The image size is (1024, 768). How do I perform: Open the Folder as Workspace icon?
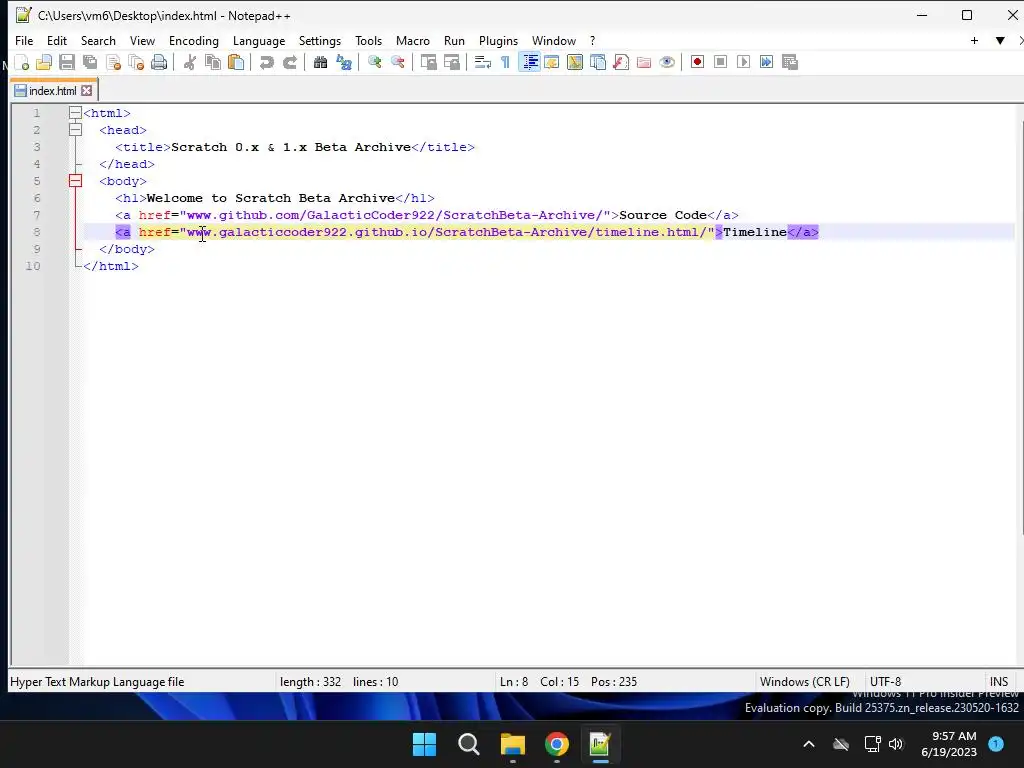click(644, 62)
